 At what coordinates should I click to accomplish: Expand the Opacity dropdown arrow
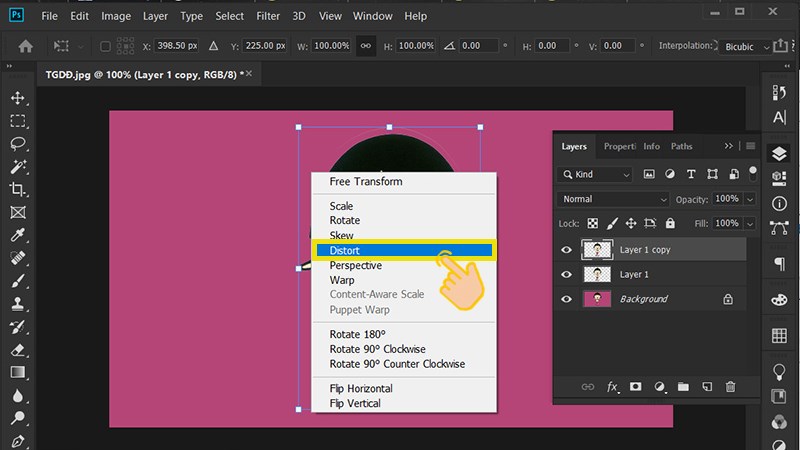pyautogui.click(x=749, y=199)
